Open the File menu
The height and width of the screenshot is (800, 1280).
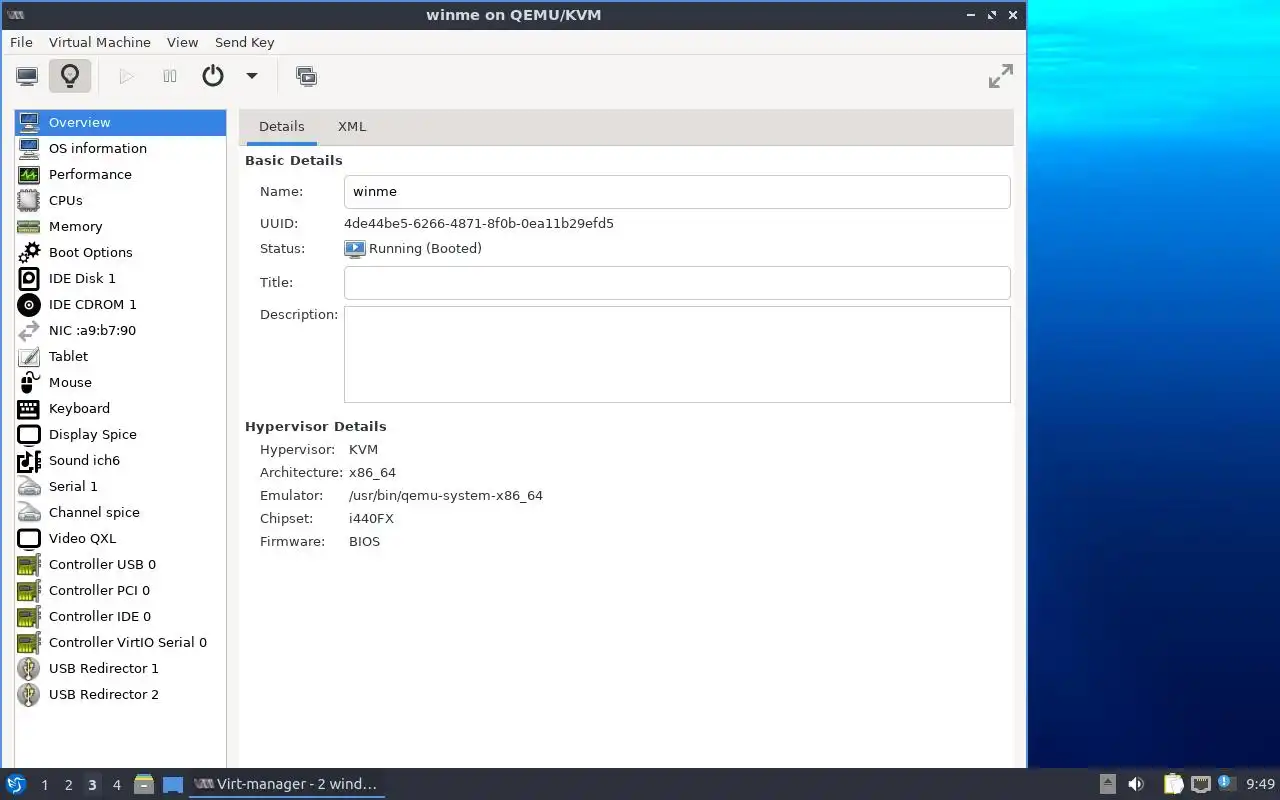coord(21,42)
